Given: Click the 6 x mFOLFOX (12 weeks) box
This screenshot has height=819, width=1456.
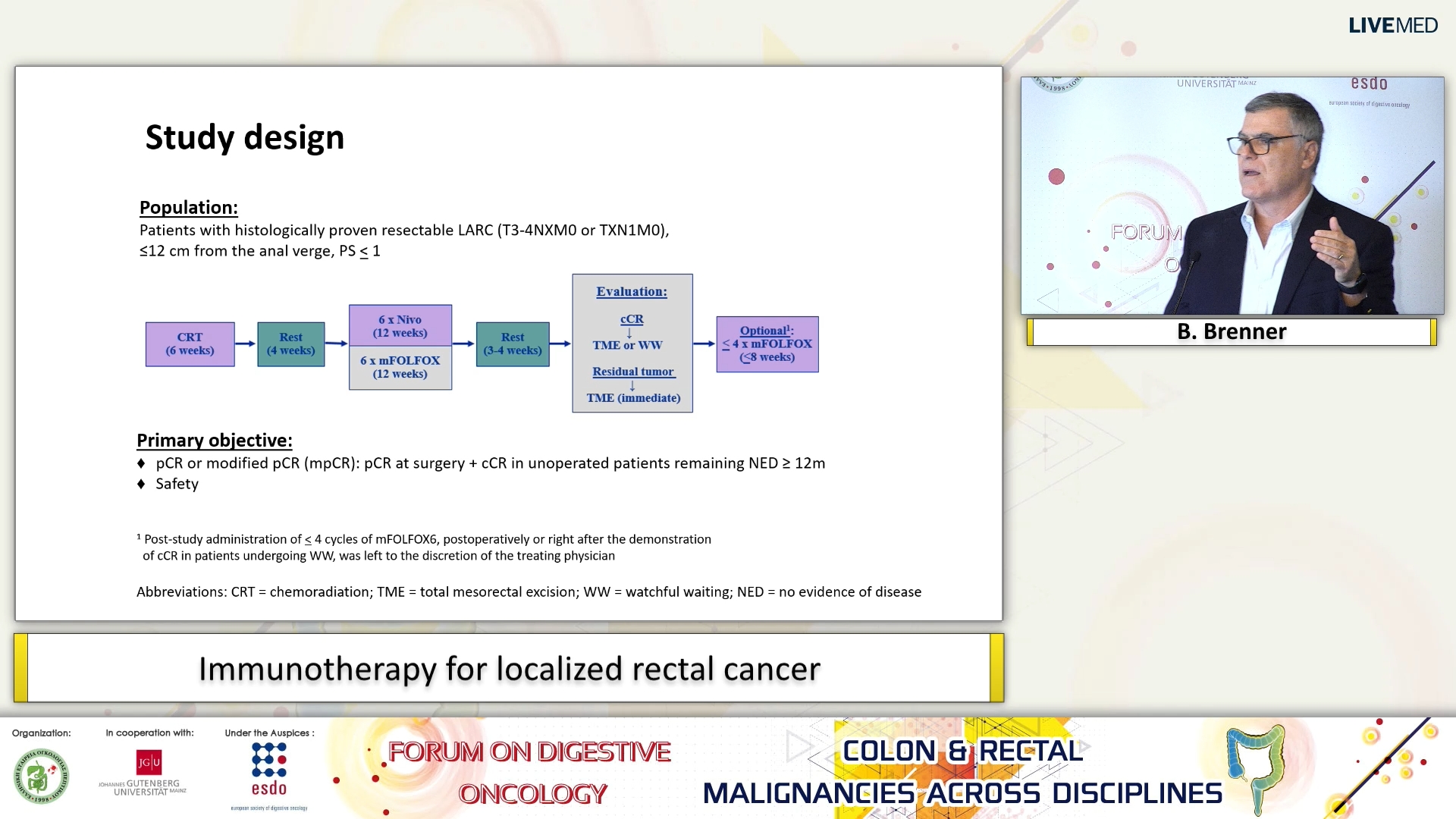Looking at the screenshot, I should tap(400, 368).
